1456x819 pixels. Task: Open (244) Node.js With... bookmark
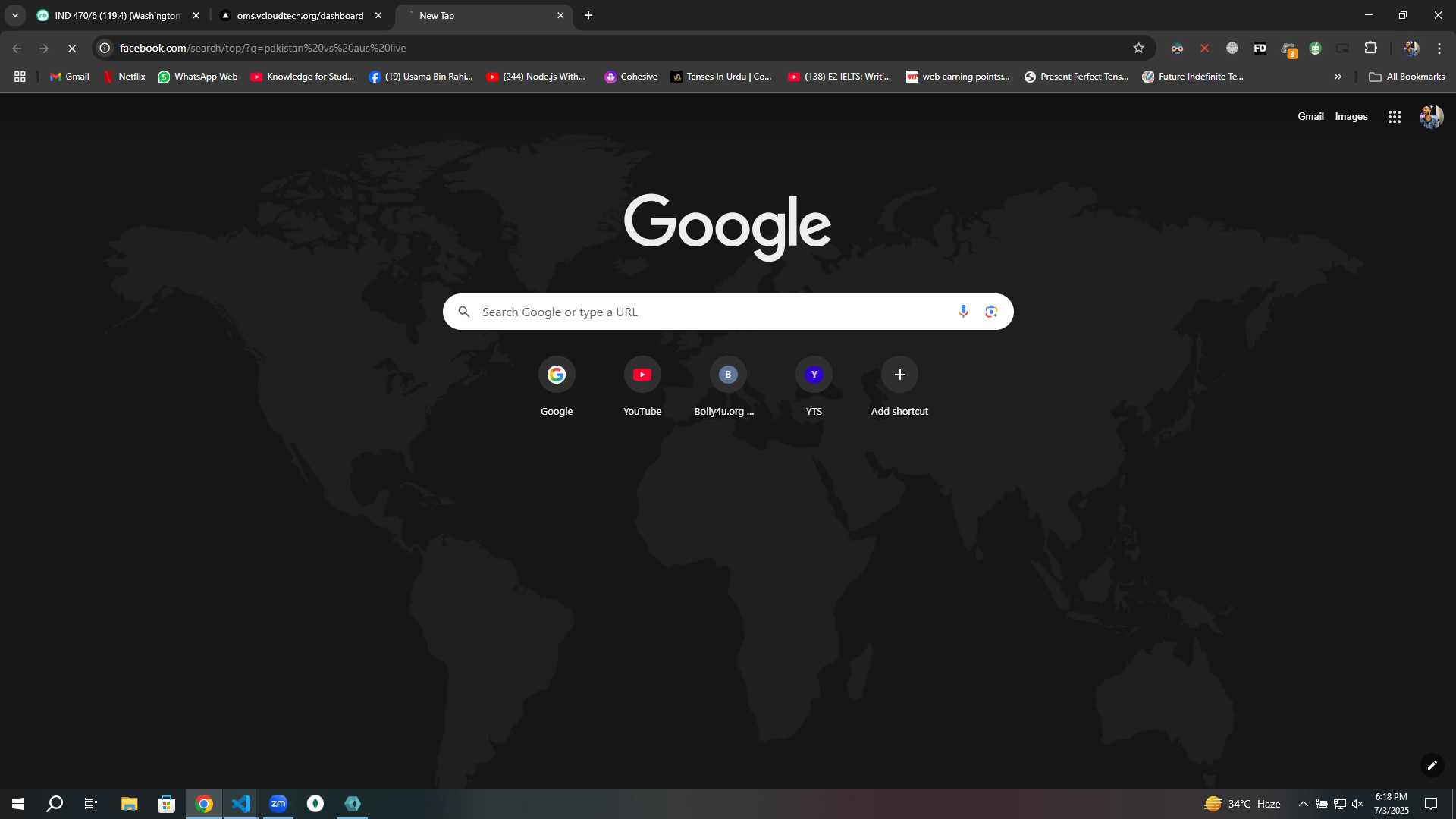click(x=535, y=77)
